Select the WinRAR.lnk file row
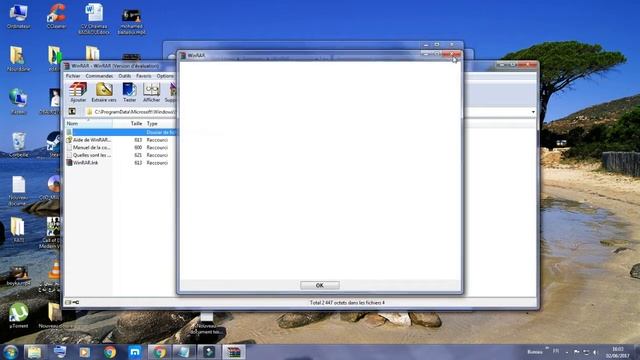Viewport: 640px width, 360px height. [x=121, y=163]
